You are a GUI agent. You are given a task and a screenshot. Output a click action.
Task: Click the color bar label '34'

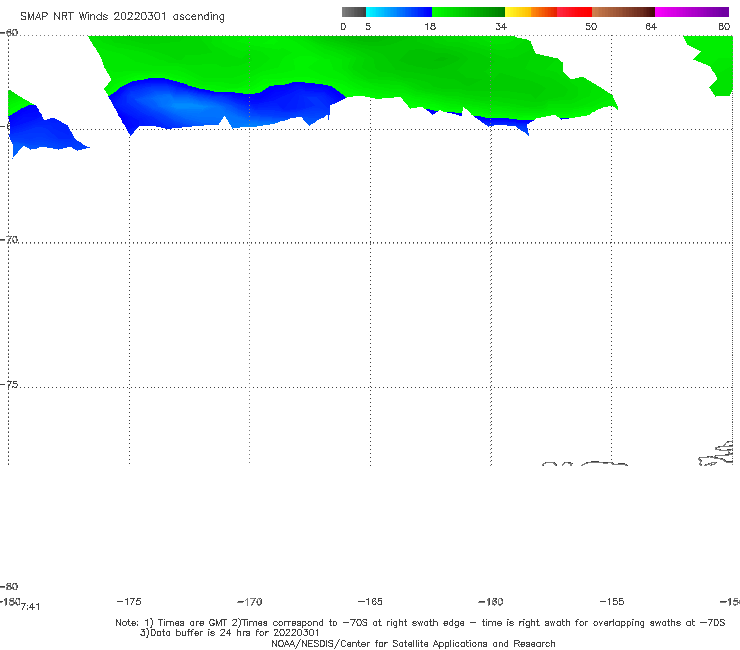coord(501,27)
